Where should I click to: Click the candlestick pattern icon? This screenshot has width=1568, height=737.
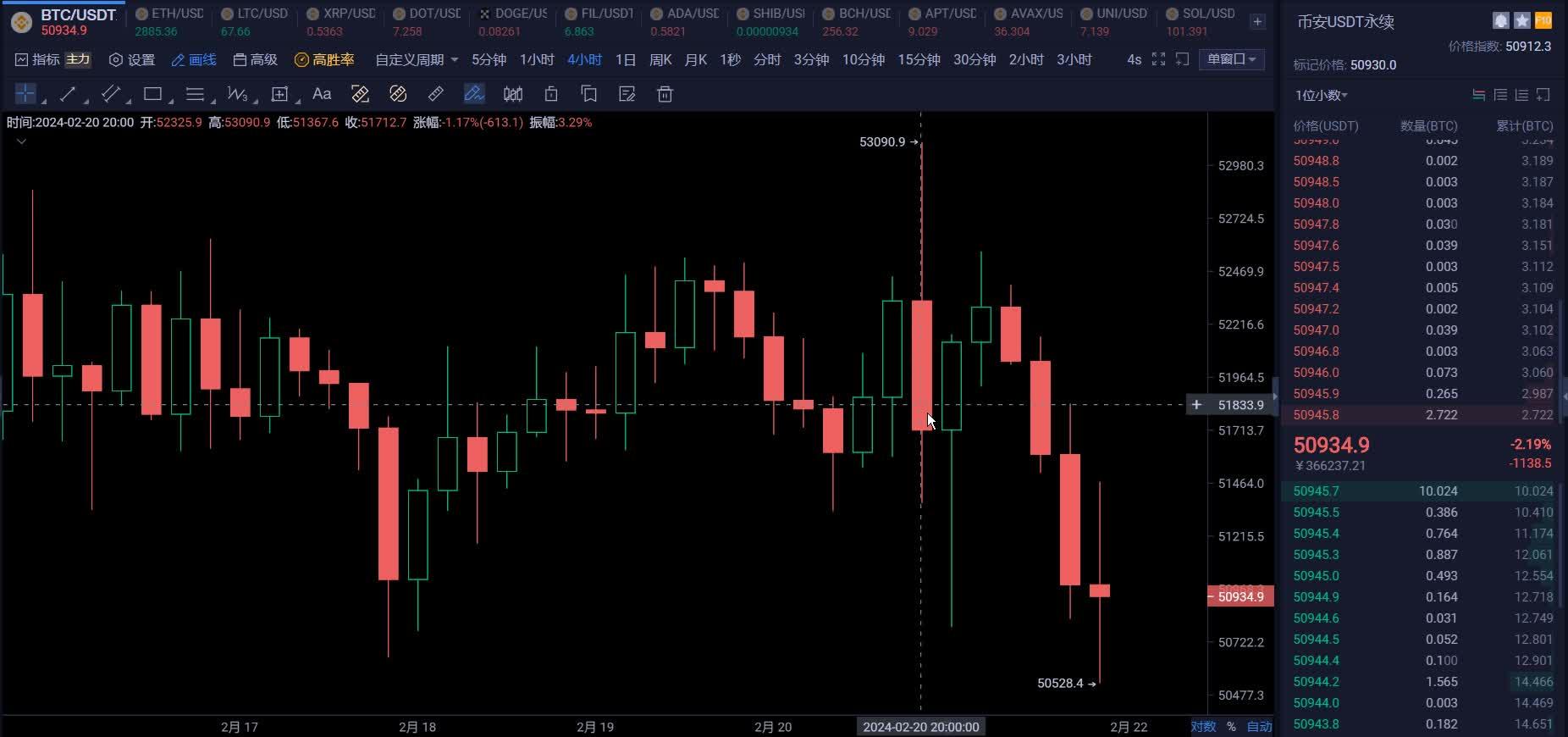513,93
